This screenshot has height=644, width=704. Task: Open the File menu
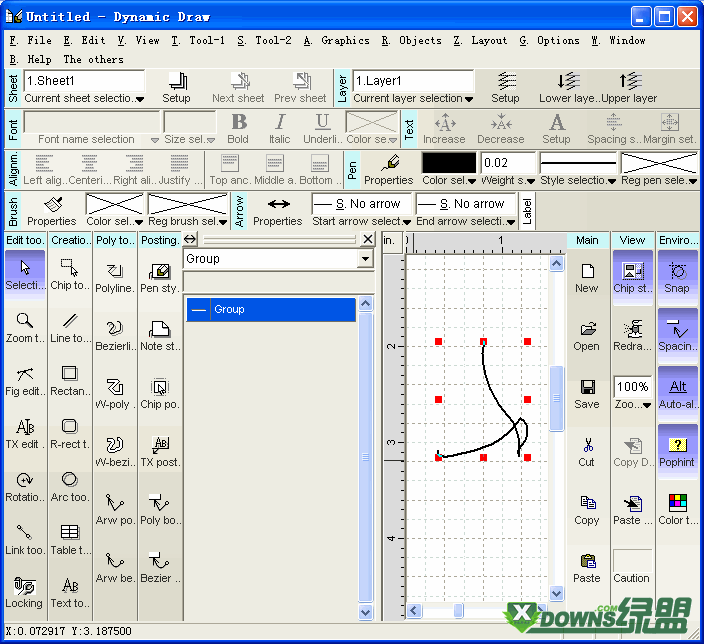tap(31, 40)
